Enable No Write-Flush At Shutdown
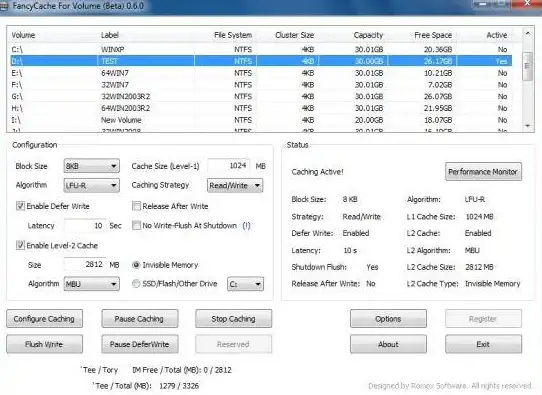This screenshot has width=542, height=395. click(x=137, y=225)
